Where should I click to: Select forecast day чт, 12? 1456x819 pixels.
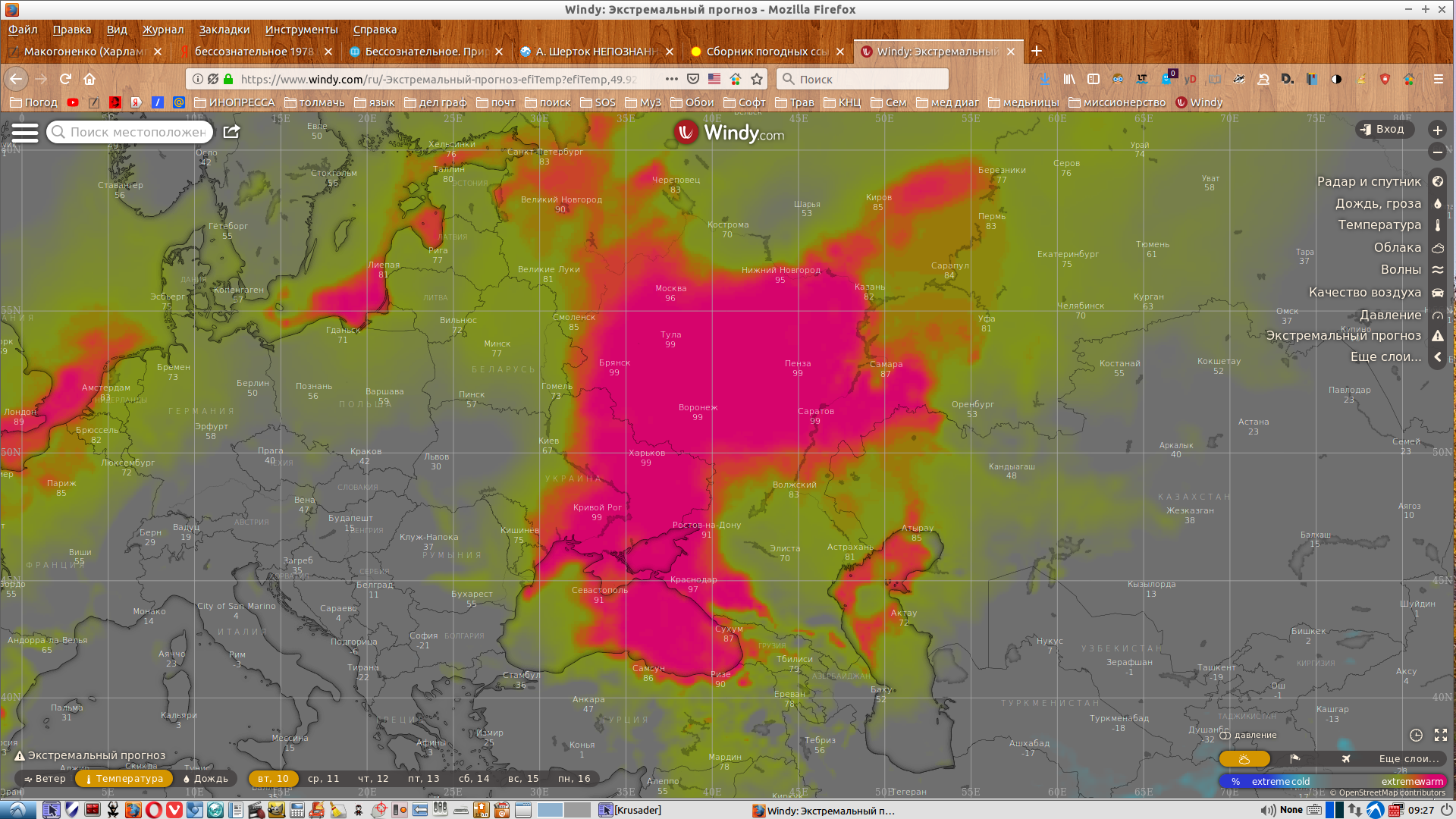[373, 779]
